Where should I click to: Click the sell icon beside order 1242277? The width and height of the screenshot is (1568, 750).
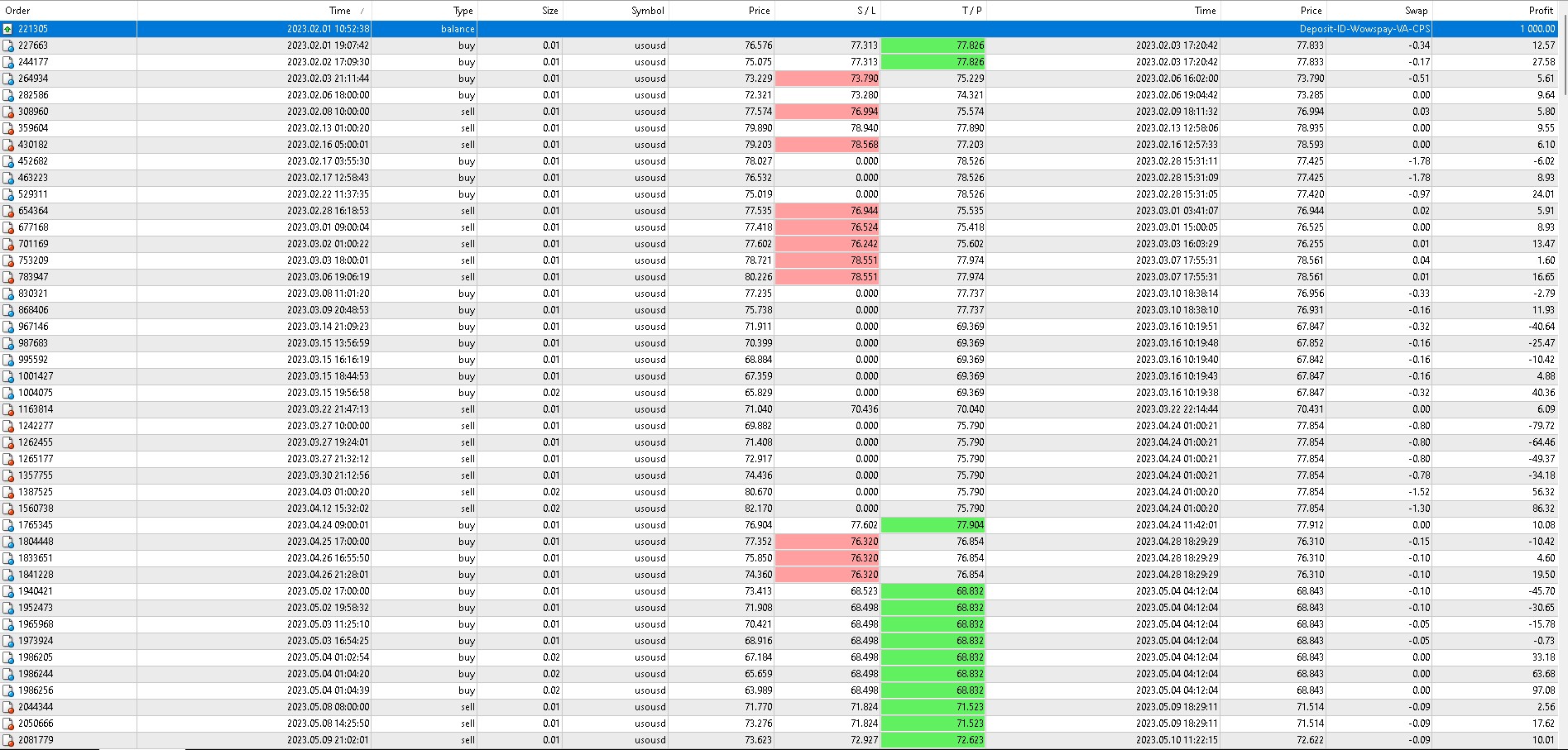click(8, 426)
